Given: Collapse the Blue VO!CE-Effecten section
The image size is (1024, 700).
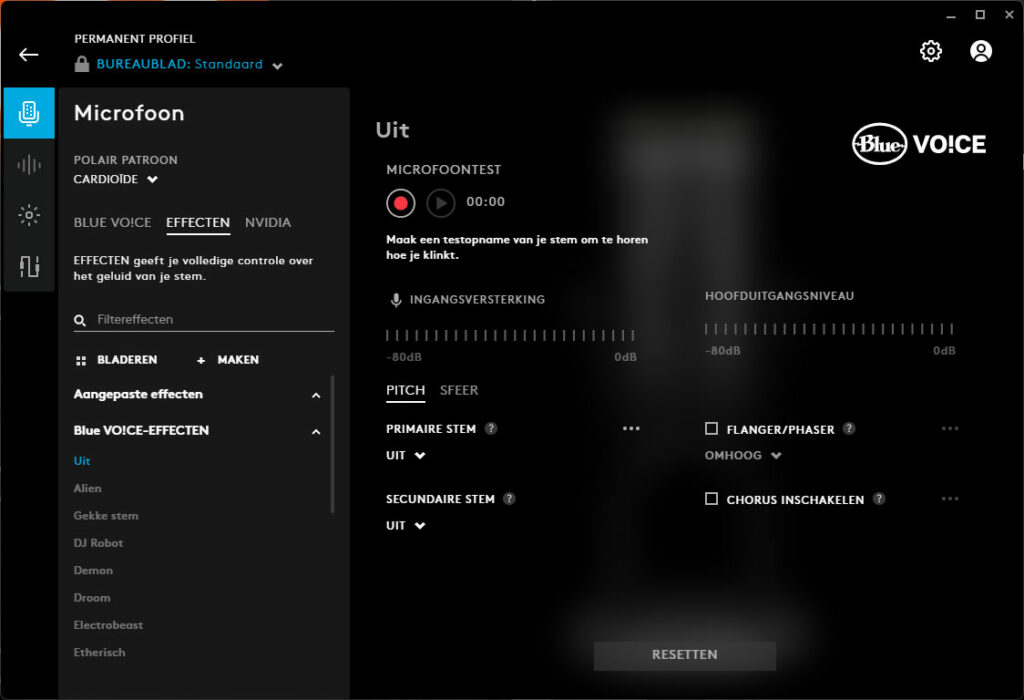Looking at the screenshot, I should click(x=316, y=430).
